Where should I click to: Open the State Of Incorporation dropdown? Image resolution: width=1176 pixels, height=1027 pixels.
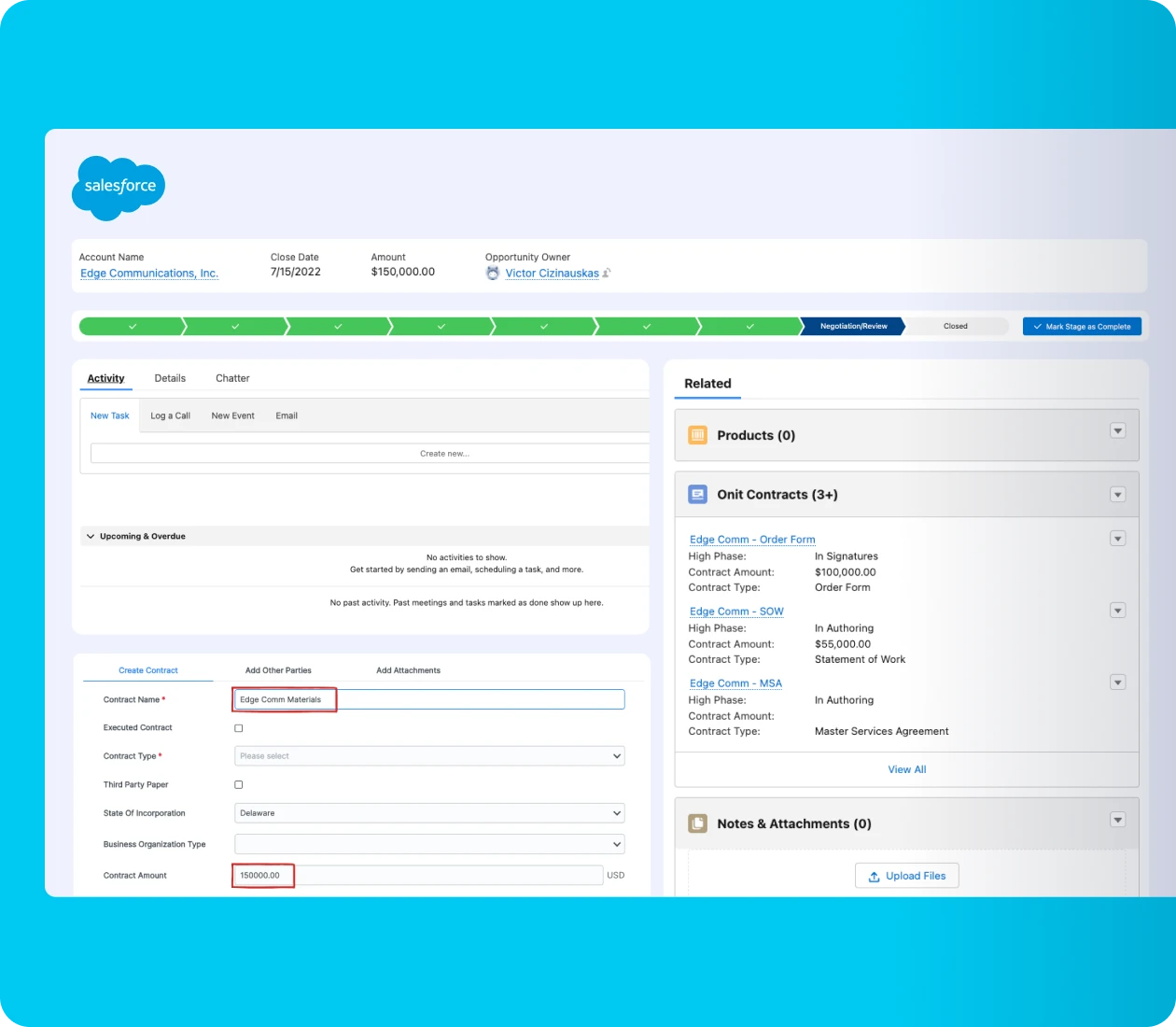point(429,813)
